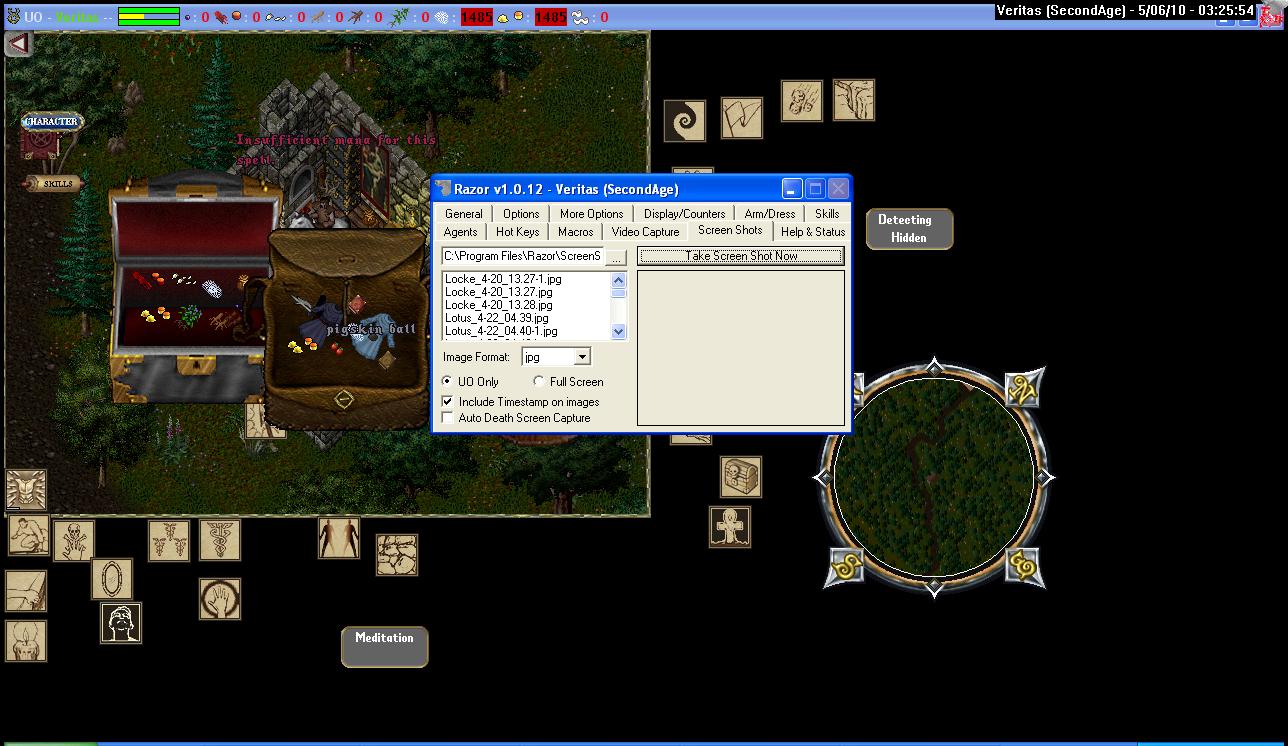
Task: Select the Full Screen radio button
Action: click(540, 382)
